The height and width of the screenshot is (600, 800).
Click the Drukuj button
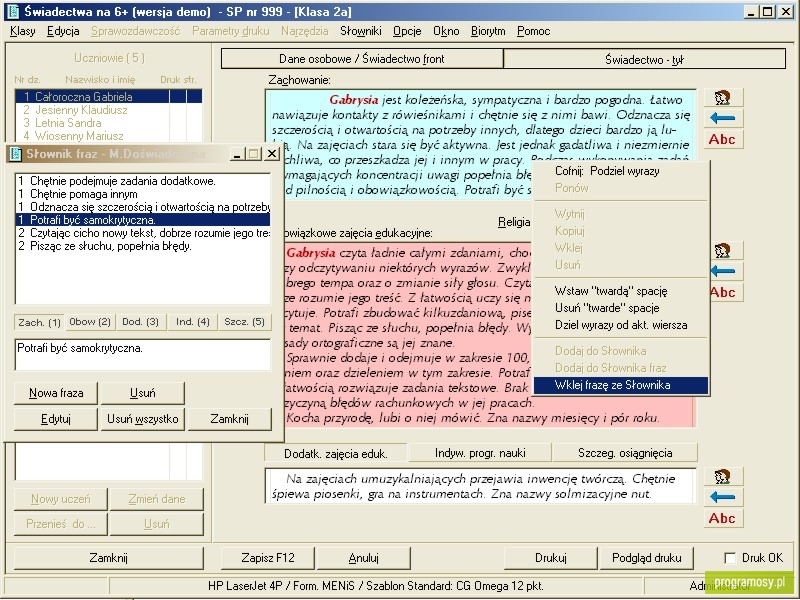pos(551,558)
